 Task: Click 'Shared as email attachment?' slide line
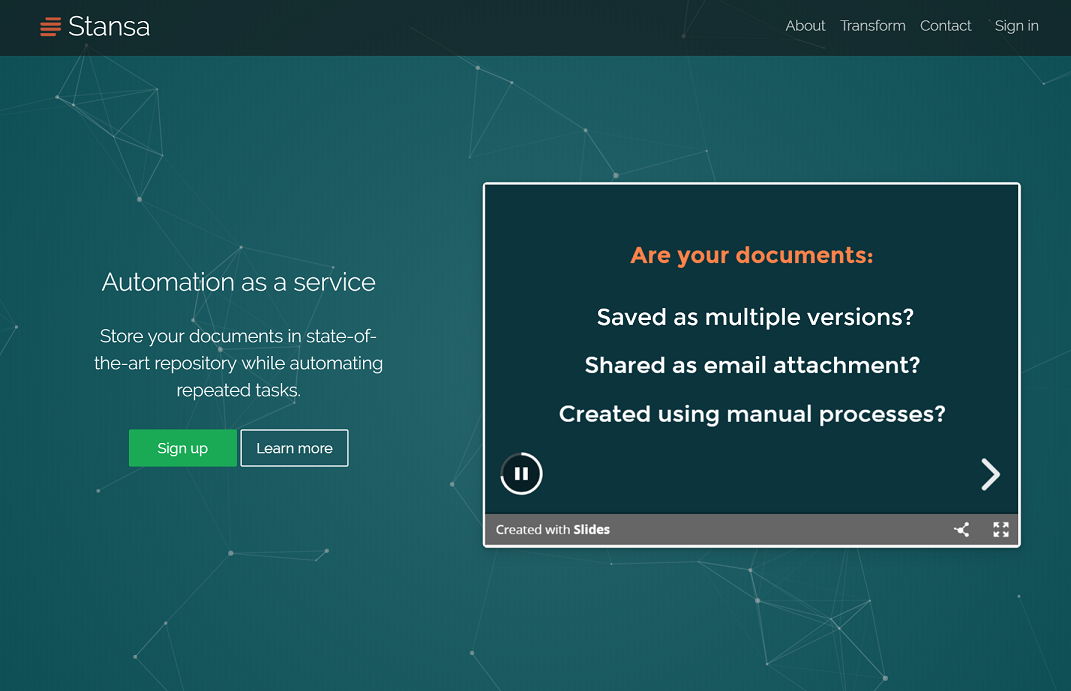(x=751, y=365)
